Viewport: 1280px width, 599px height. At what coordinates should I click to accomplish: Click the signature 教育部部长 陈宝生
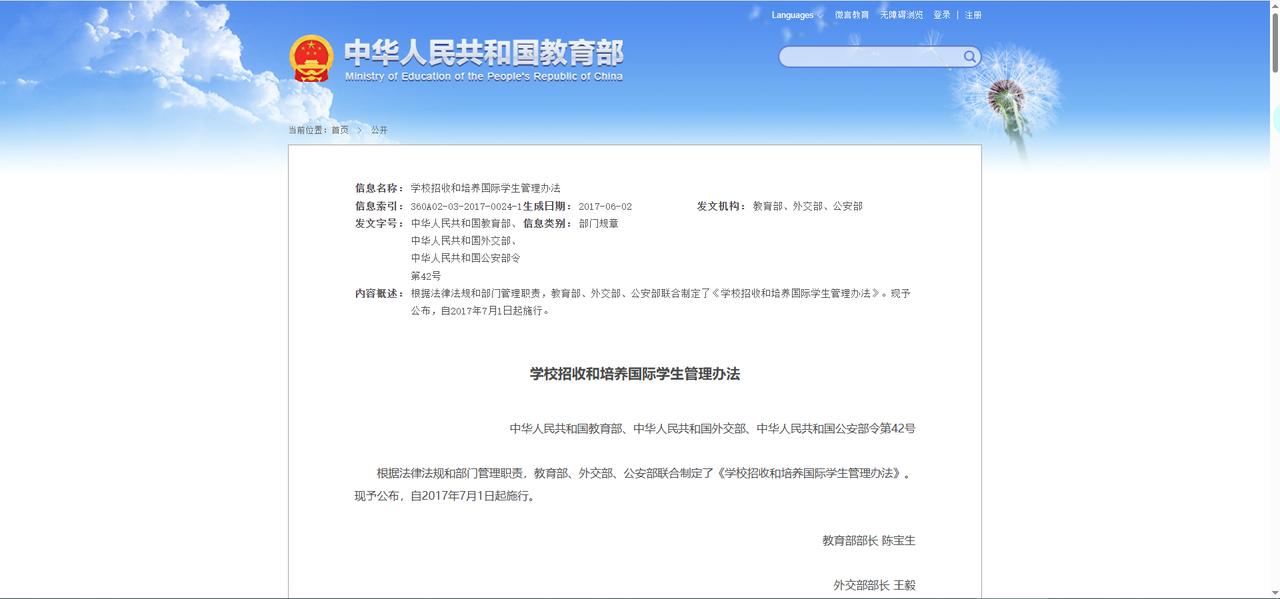(869, 541)
